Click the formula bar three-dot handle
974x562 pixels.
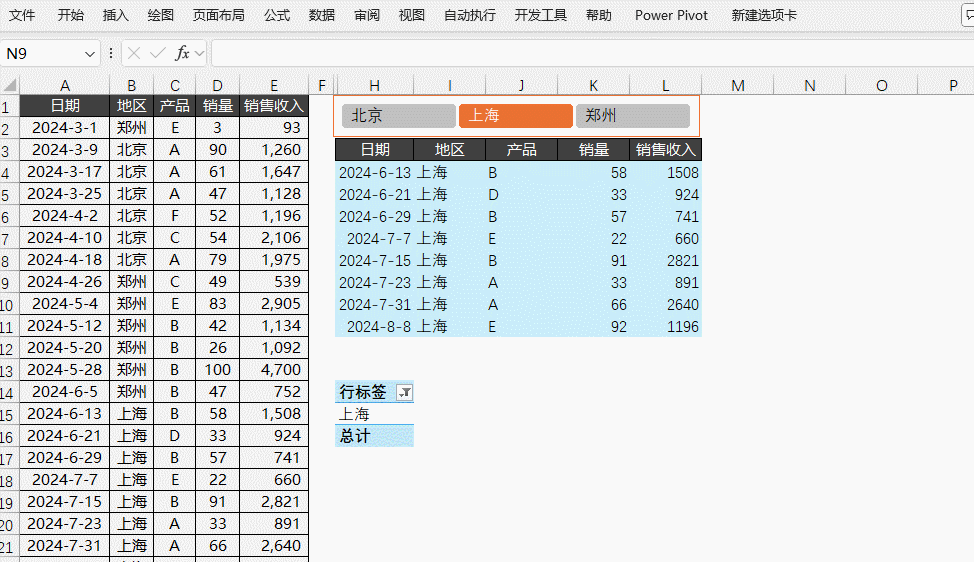coord(111,53)
